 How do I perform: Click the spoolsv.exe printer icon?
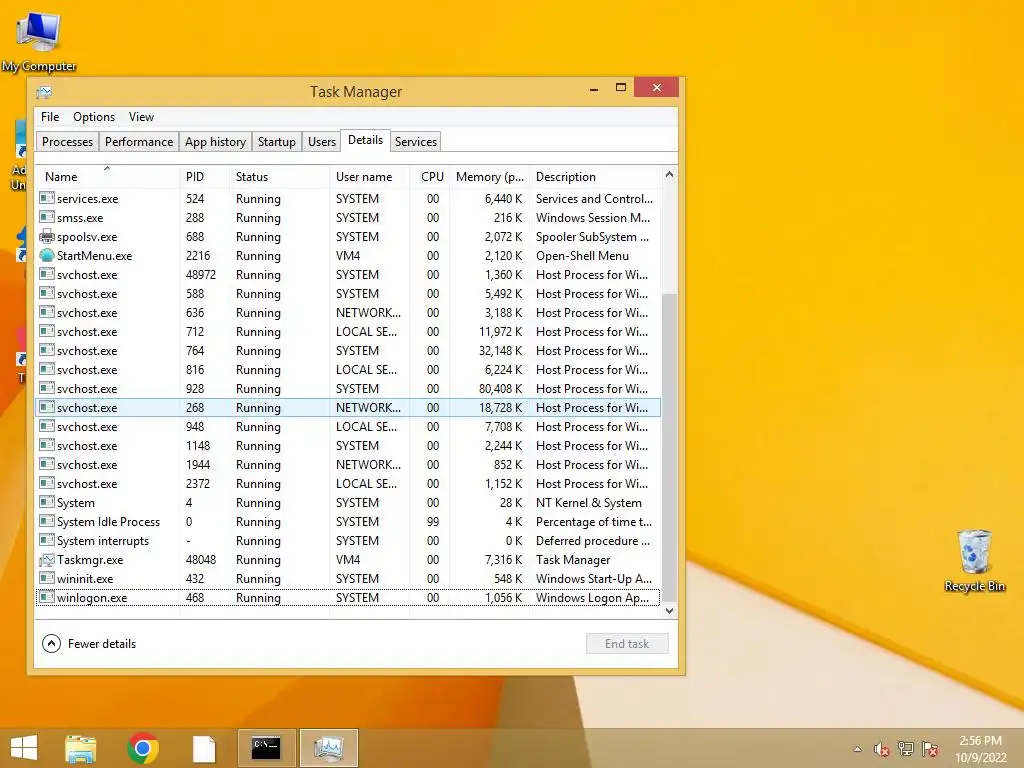(x=46, y=236)
